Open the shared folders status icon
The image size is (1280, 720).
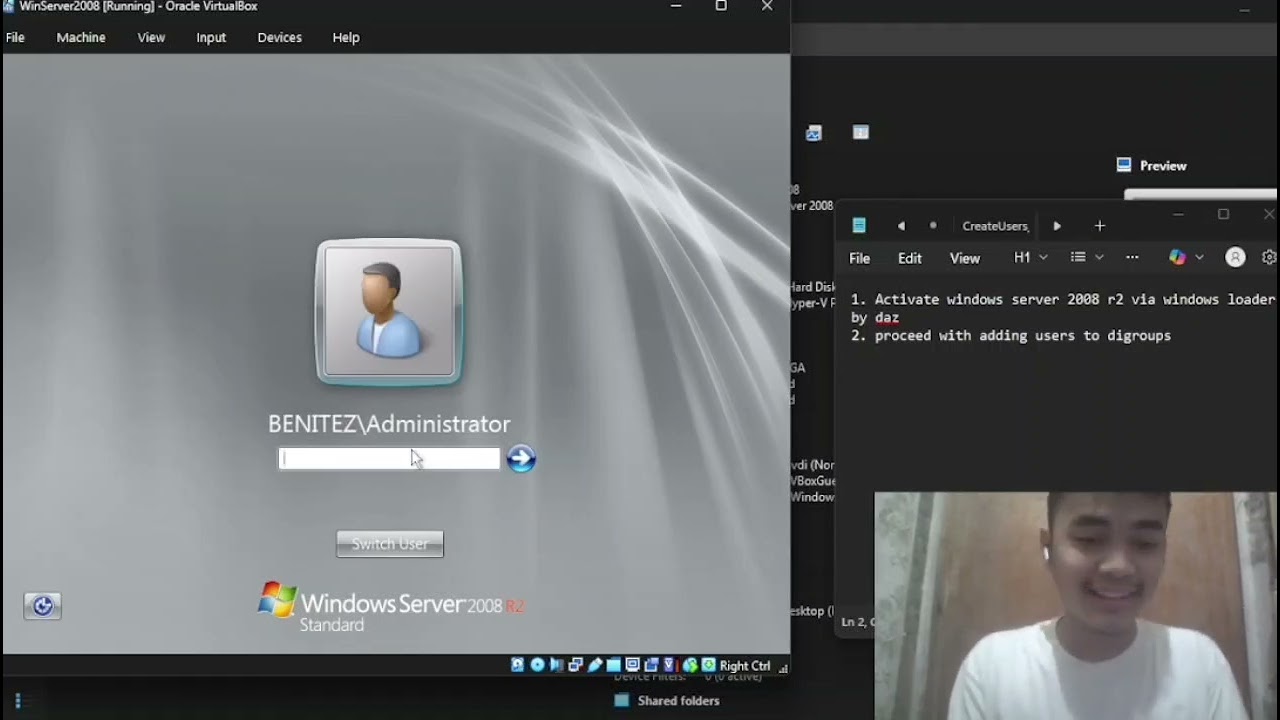click(x=614, y=666)
